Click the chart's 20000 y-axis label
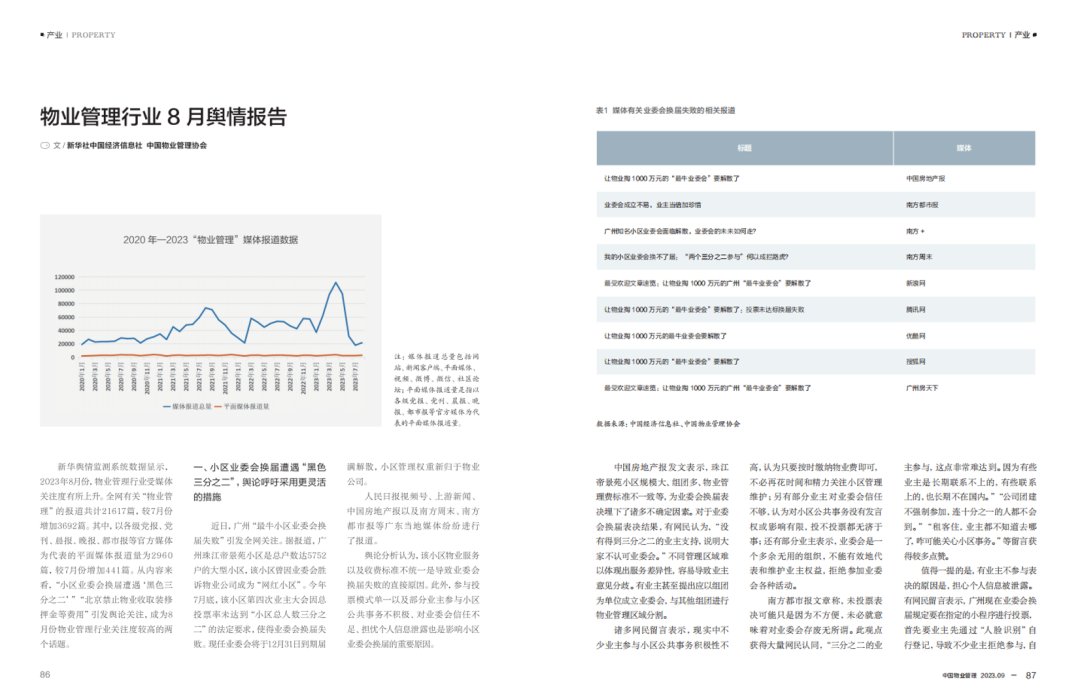The height and width of the screenshot is (699, 1080). 66,344
